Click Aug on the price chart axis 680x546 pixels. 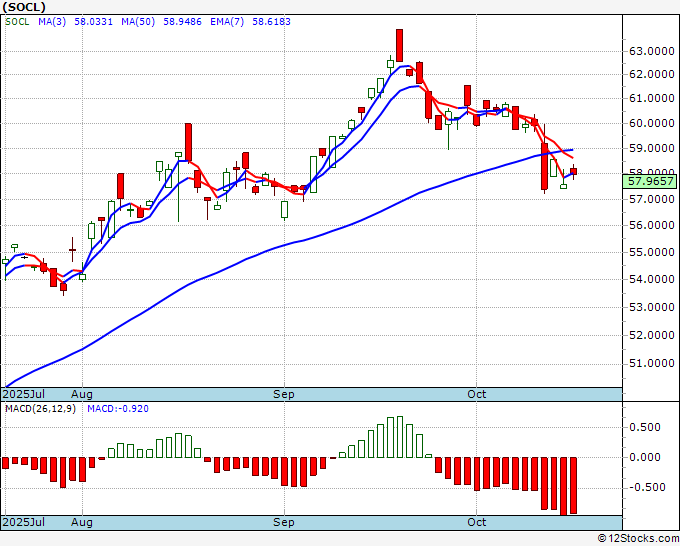pos(82,395)
